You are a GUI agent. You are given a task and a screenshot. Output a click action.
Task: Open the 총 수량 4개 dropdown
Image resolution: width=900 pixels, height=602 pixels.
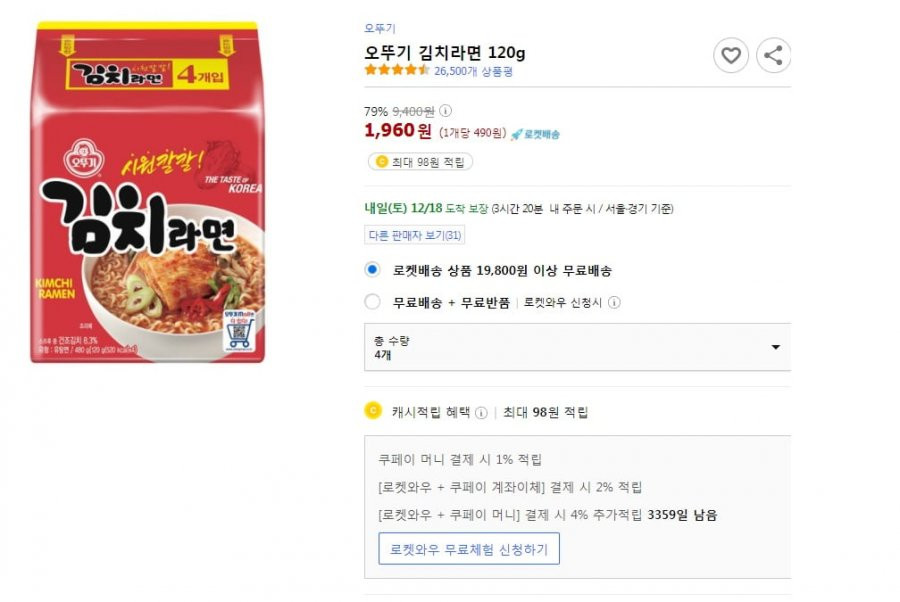point(577,347)
